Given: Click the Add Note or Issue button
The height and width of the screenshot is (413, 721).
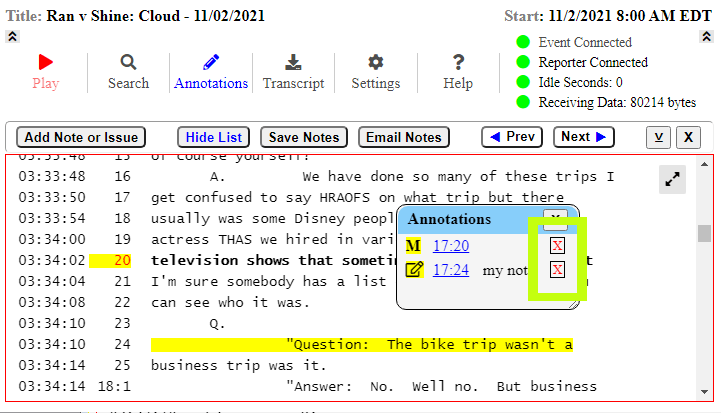Looking at the screenshot, I should point(81,137).
